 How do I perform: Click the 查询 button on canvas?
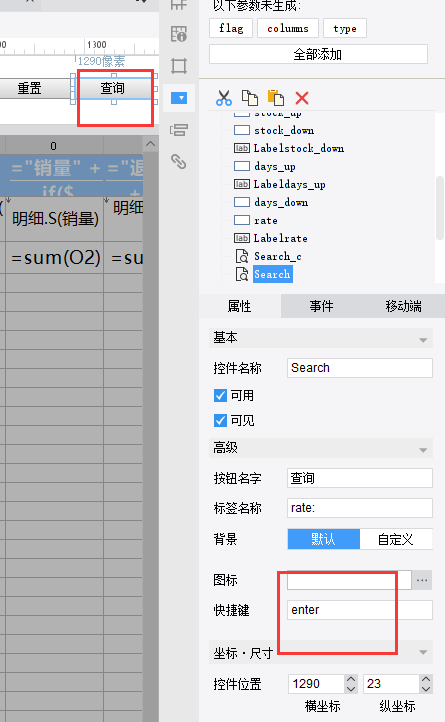coord(113,88)
